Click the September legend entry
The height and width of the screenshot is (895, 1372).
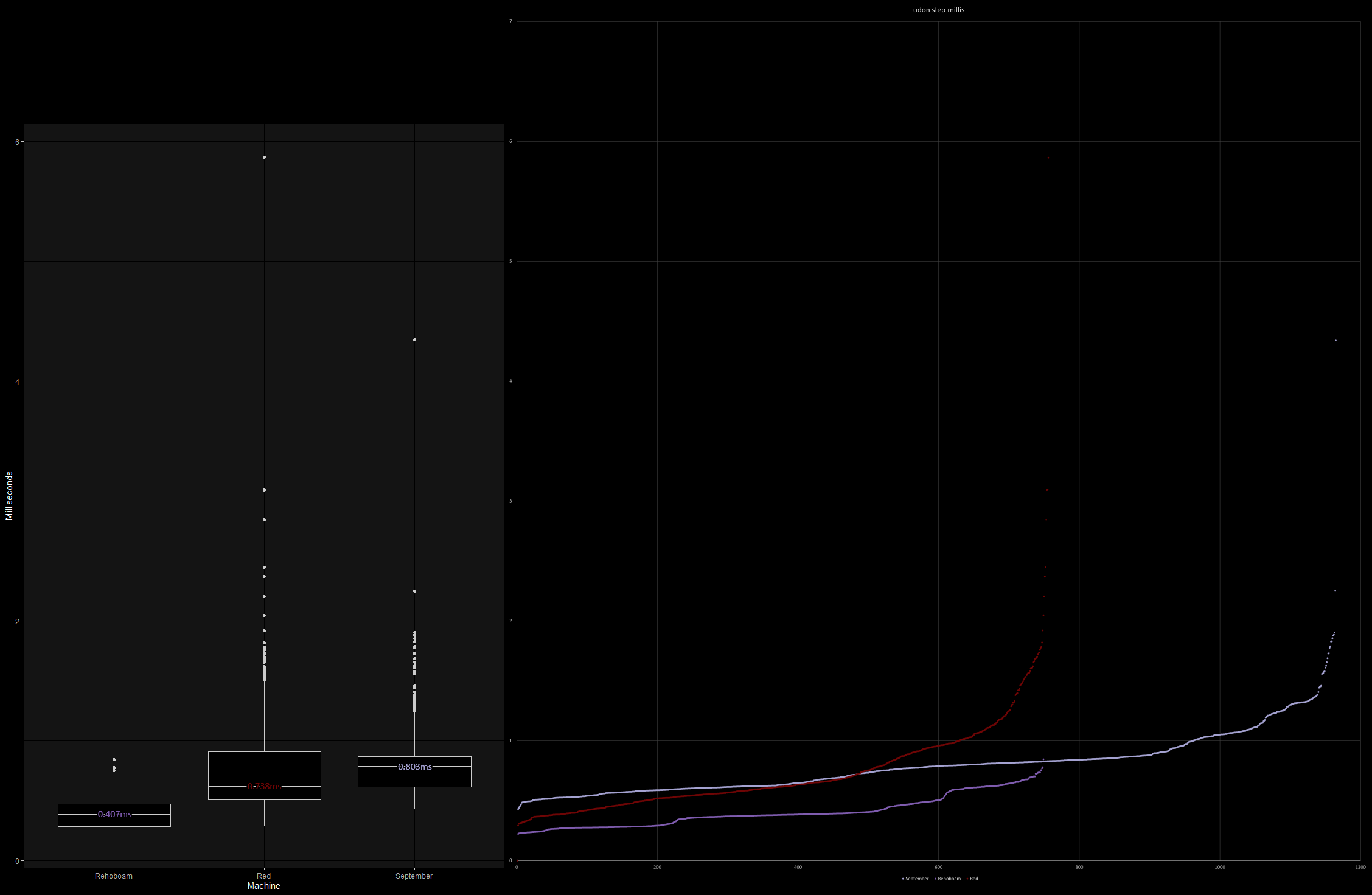tap(916, 879)
